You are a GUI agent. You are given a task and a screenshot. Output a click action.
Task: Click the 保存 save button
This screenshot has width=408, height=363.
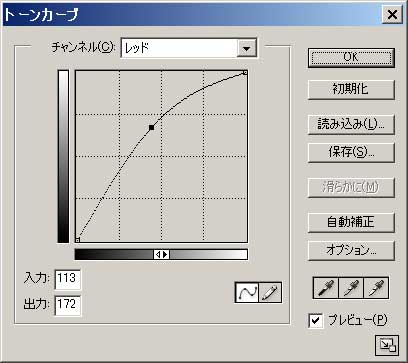351,153
